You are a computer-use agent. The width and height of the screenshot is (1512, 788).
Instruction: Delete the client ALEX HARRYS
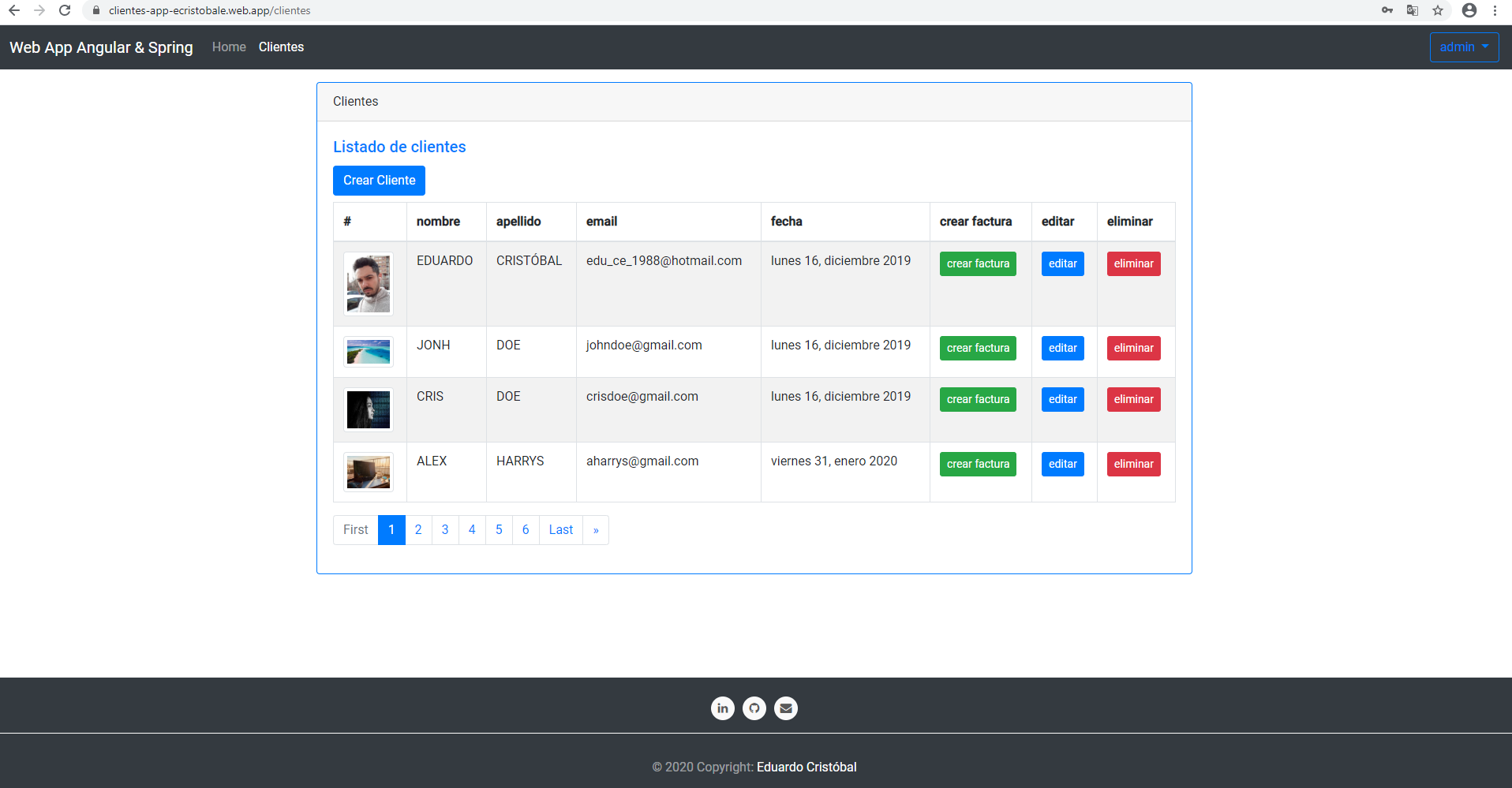1133,464
